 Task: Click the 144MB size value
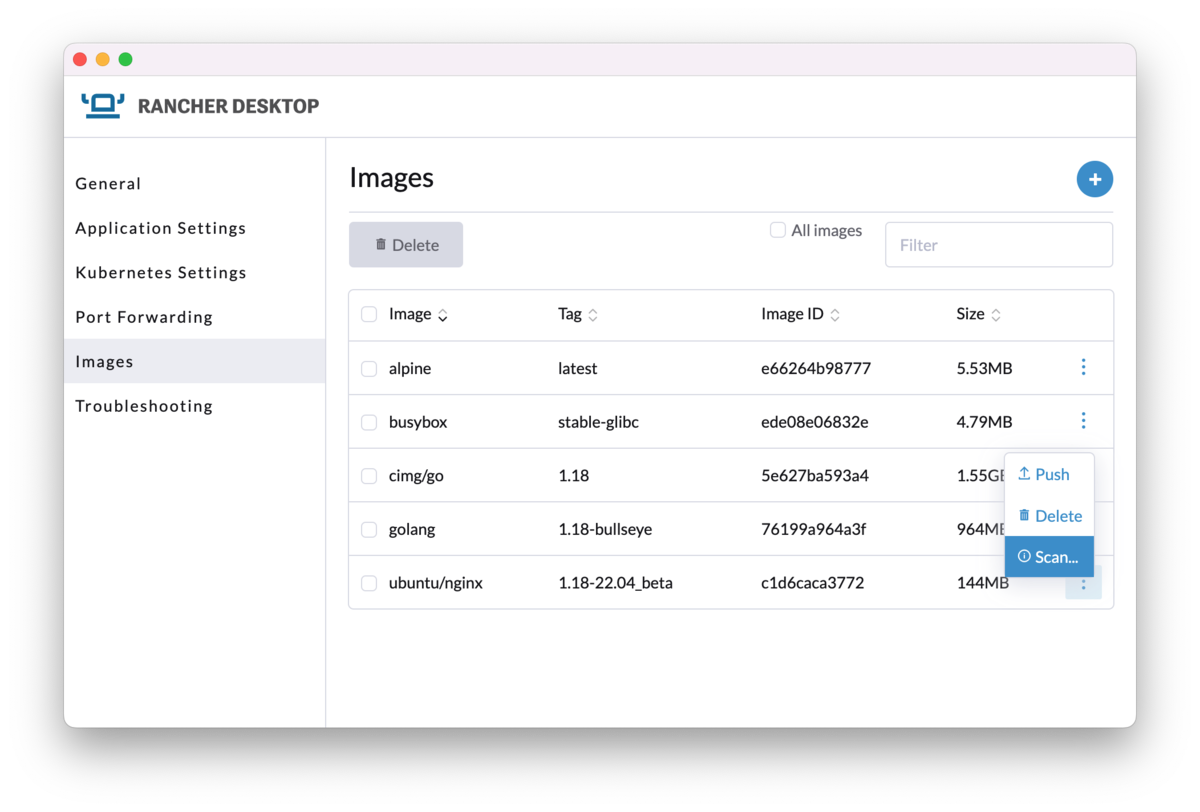point(982,583)
